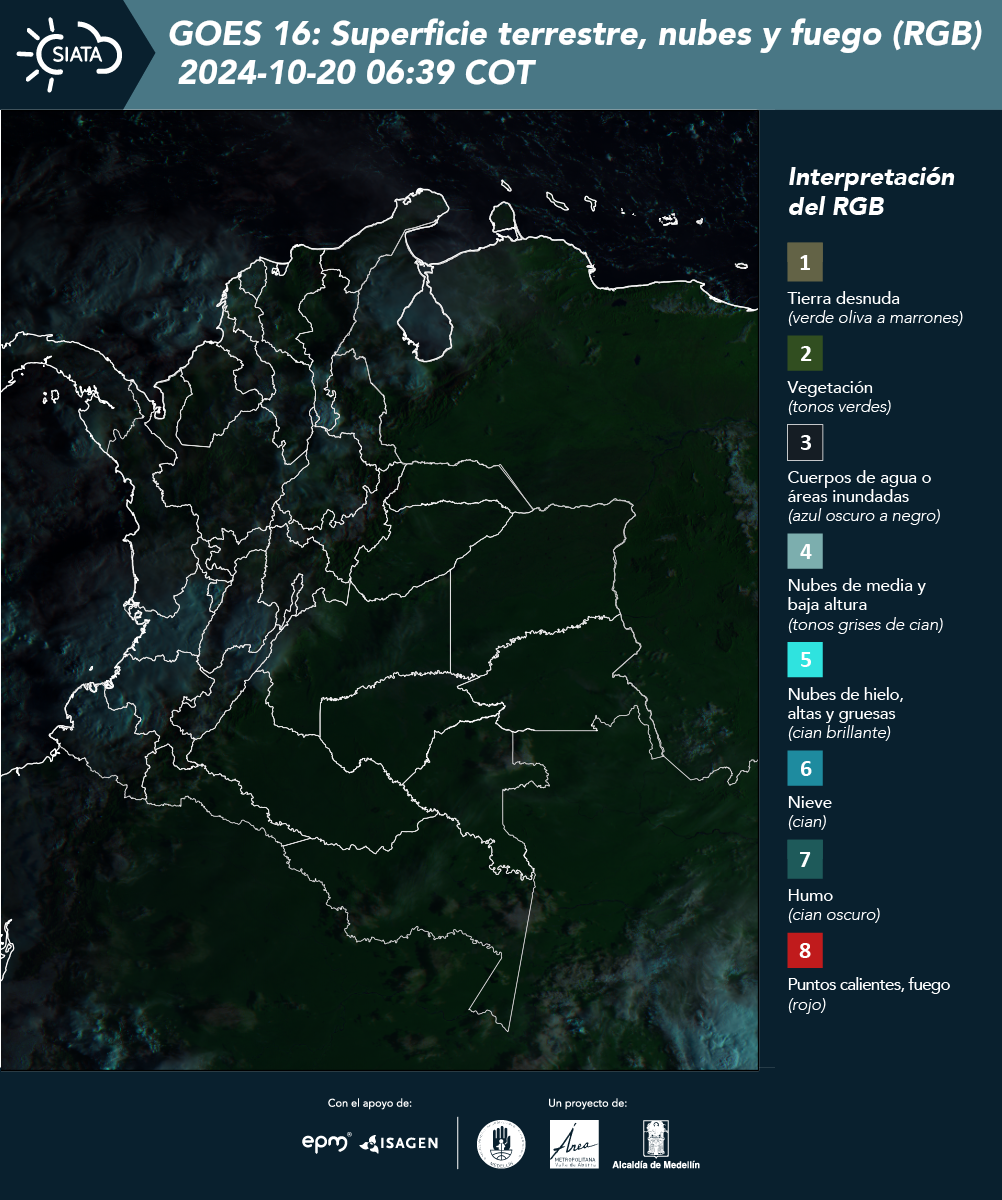Select legend swatch 4 for low clouds
The width and height of the screenshot is (1002, 1200).
tap(805, 550)
